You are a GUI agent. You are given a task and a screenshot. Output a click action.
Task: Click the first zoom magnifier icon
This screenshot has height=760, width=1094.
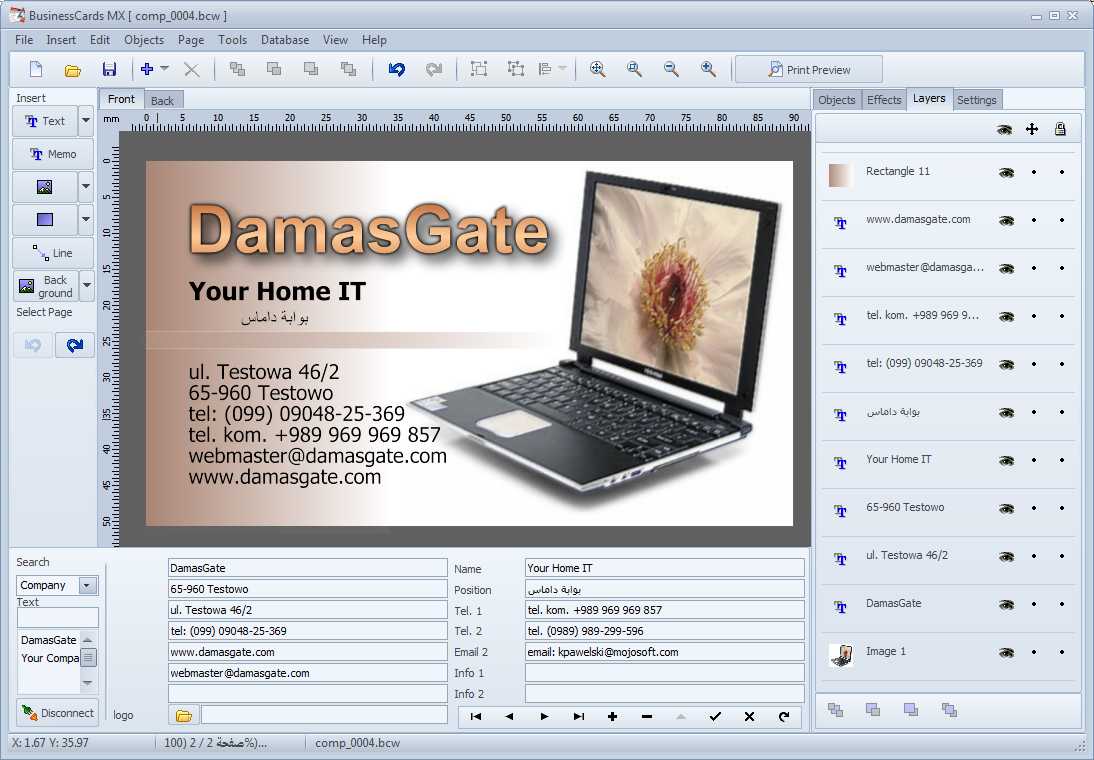pyautogui.click(x=597, y=68)
